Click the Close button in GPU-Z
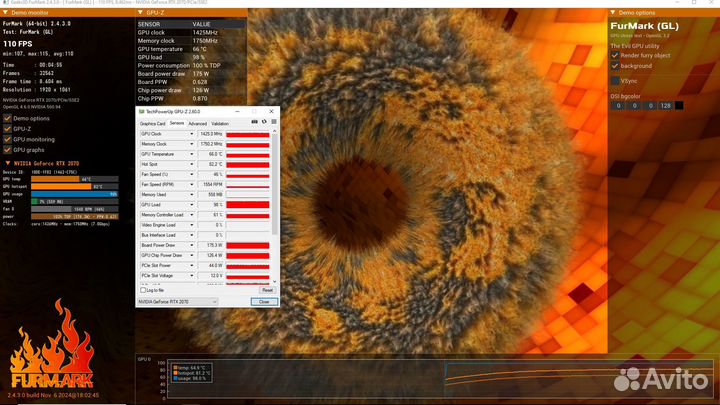Screen dimensions: 720x405 [x=264, y=302]
